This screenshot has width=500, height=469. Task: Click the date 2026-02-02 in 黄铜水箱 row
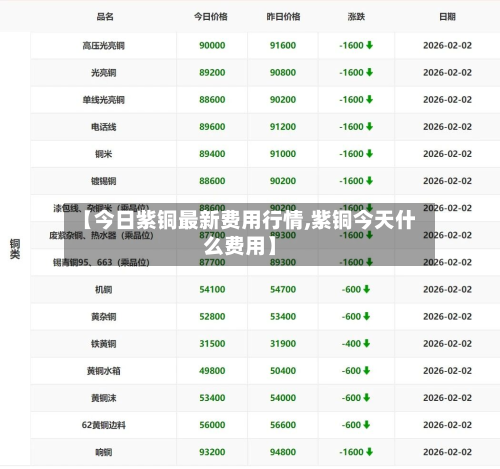447,371
